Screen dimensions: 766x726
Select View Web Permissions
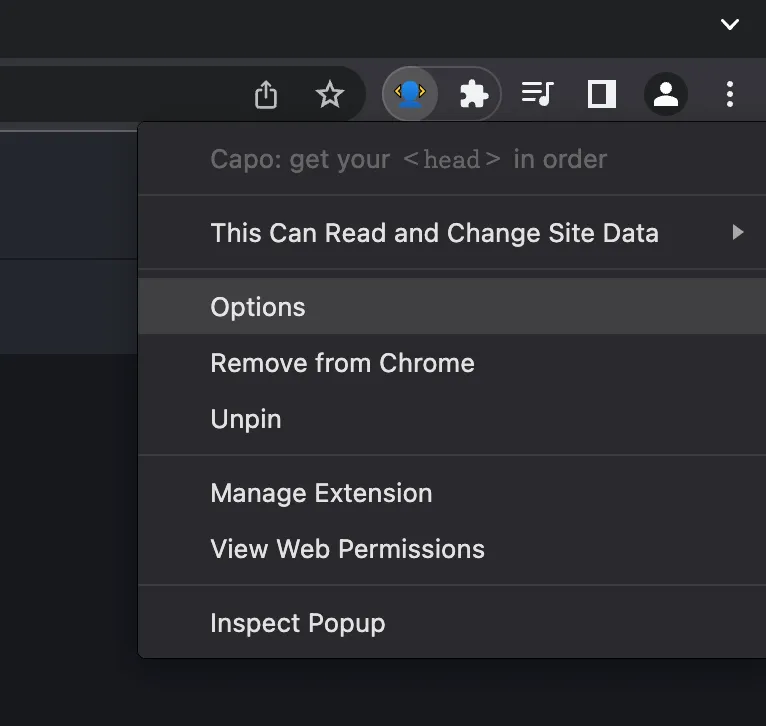tap(452, 549)
